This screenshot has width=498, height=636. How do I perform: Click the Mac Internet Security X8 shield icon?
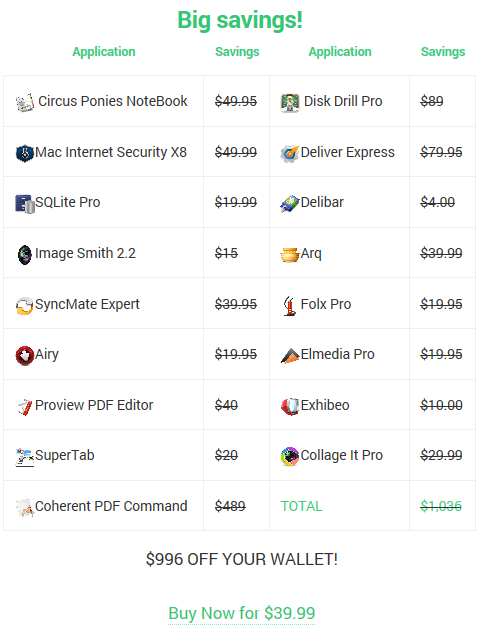point(25,153)
